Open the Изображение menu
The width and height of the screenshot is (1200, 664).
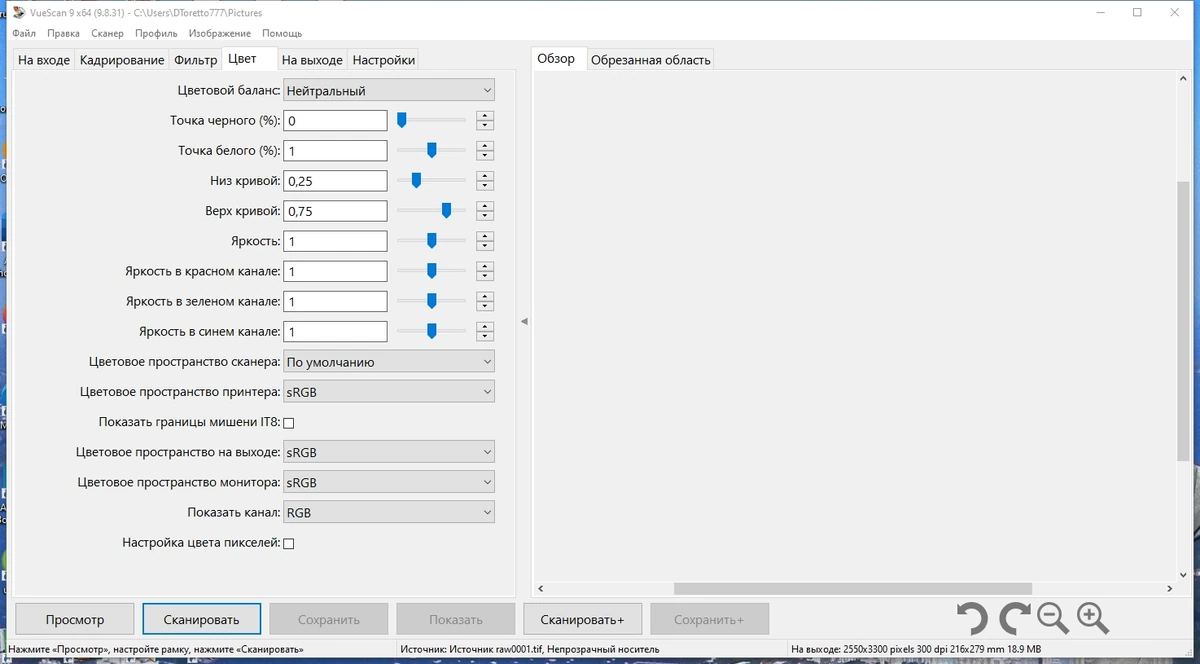220,33
